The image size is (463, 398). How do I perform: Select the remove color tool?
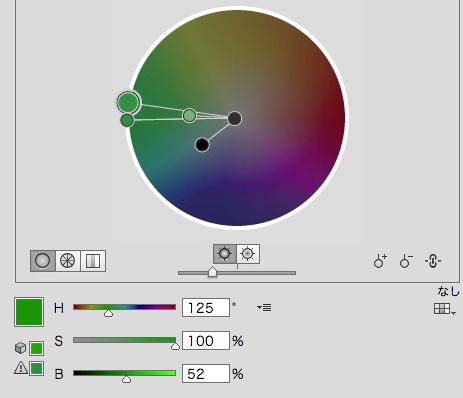pyautogui.click(x=406, y=261)
